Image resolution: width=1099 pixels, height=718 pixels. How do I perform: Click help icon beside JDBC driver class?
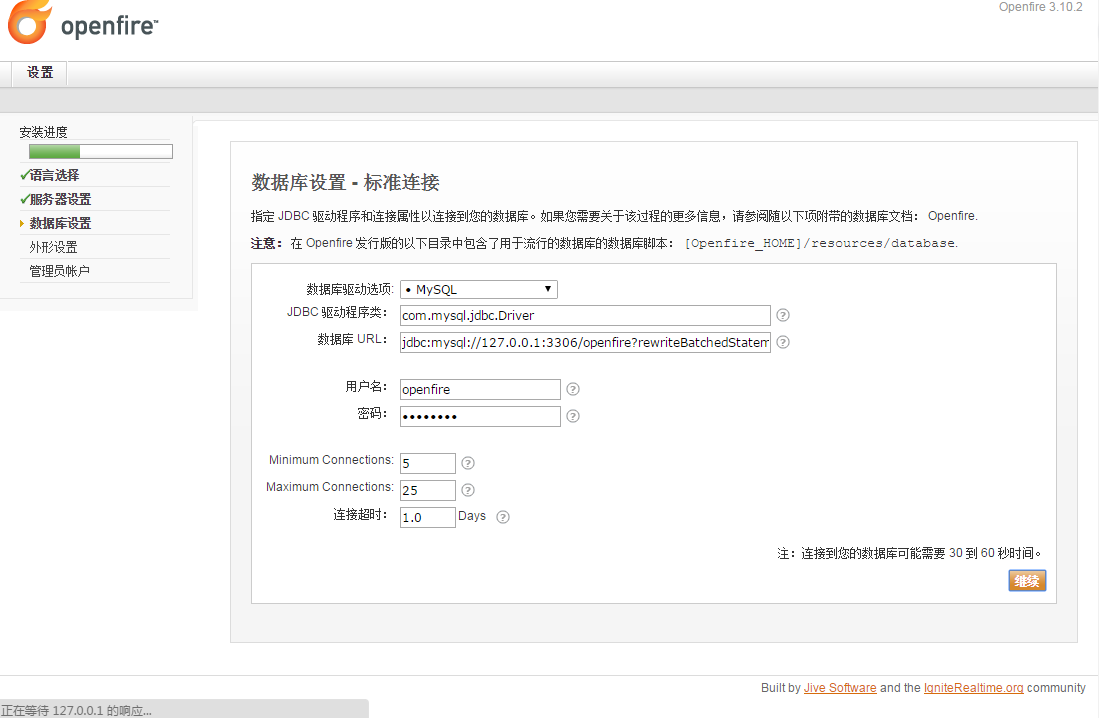783,316
